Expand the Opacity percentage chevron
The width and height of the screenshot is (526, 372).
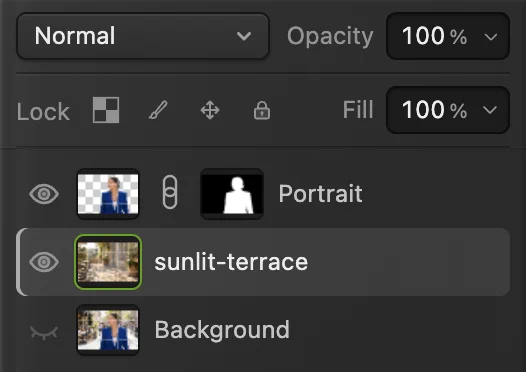[491, 36]
